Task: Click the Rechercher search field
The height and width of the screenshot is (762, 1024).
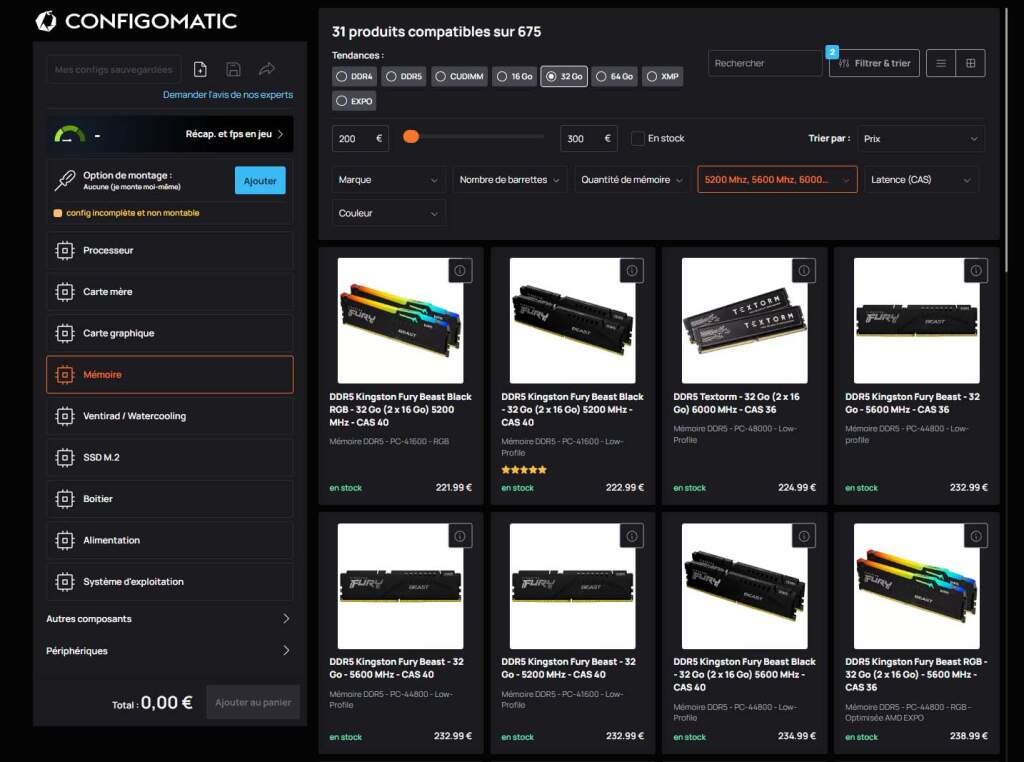Action: coord(764,62)
